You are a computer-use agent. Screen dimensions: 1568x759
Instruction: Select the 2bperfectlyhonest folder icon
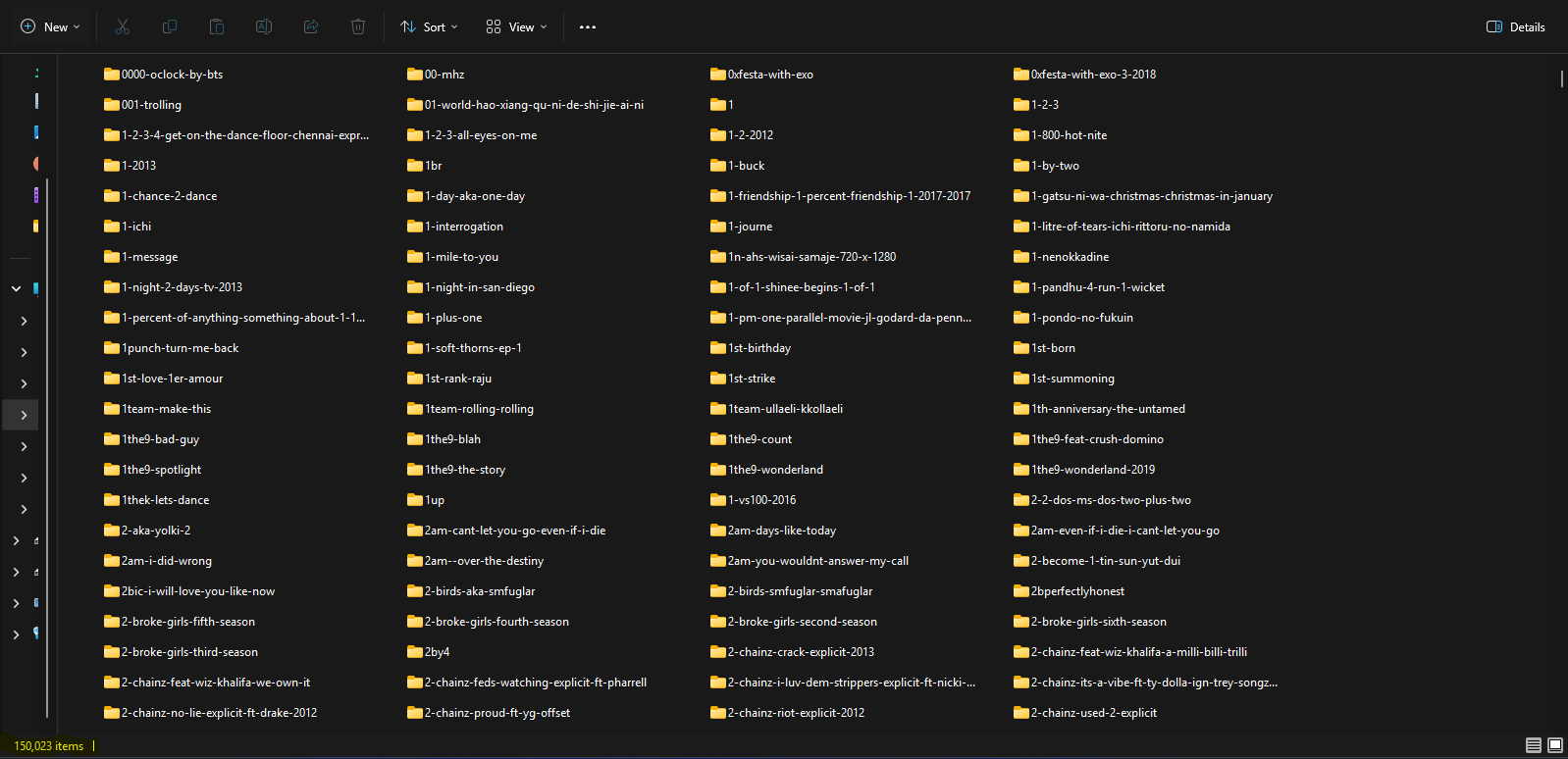[1021, 590]
